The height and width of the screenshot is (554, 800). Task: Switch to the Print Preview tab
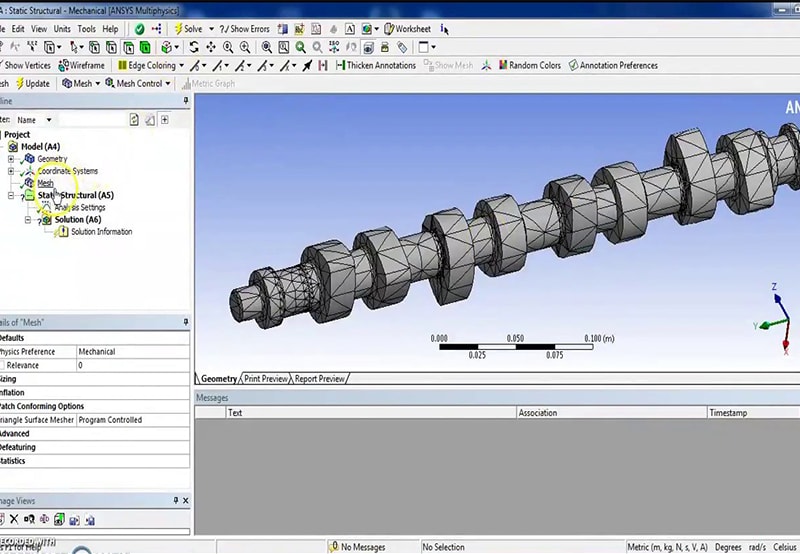coord(266,379)
